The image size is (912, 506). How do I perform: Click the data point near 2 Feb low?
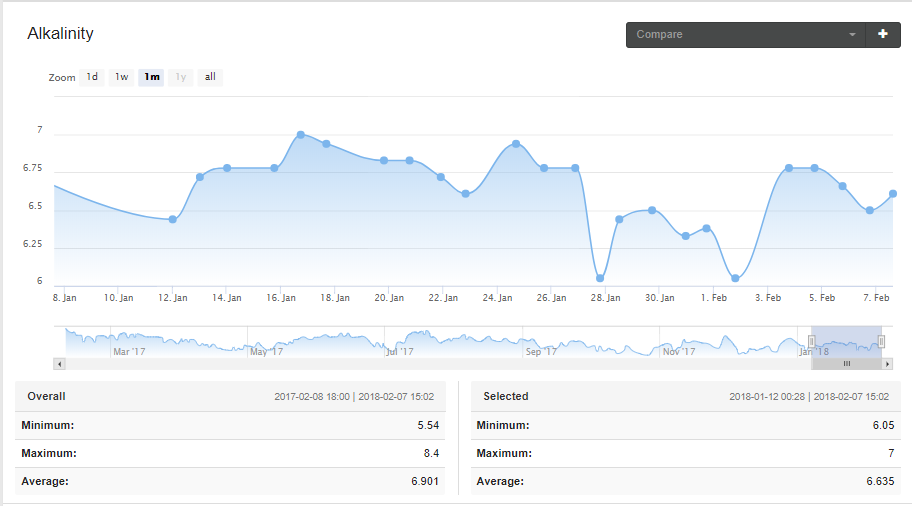click(735, 278)
